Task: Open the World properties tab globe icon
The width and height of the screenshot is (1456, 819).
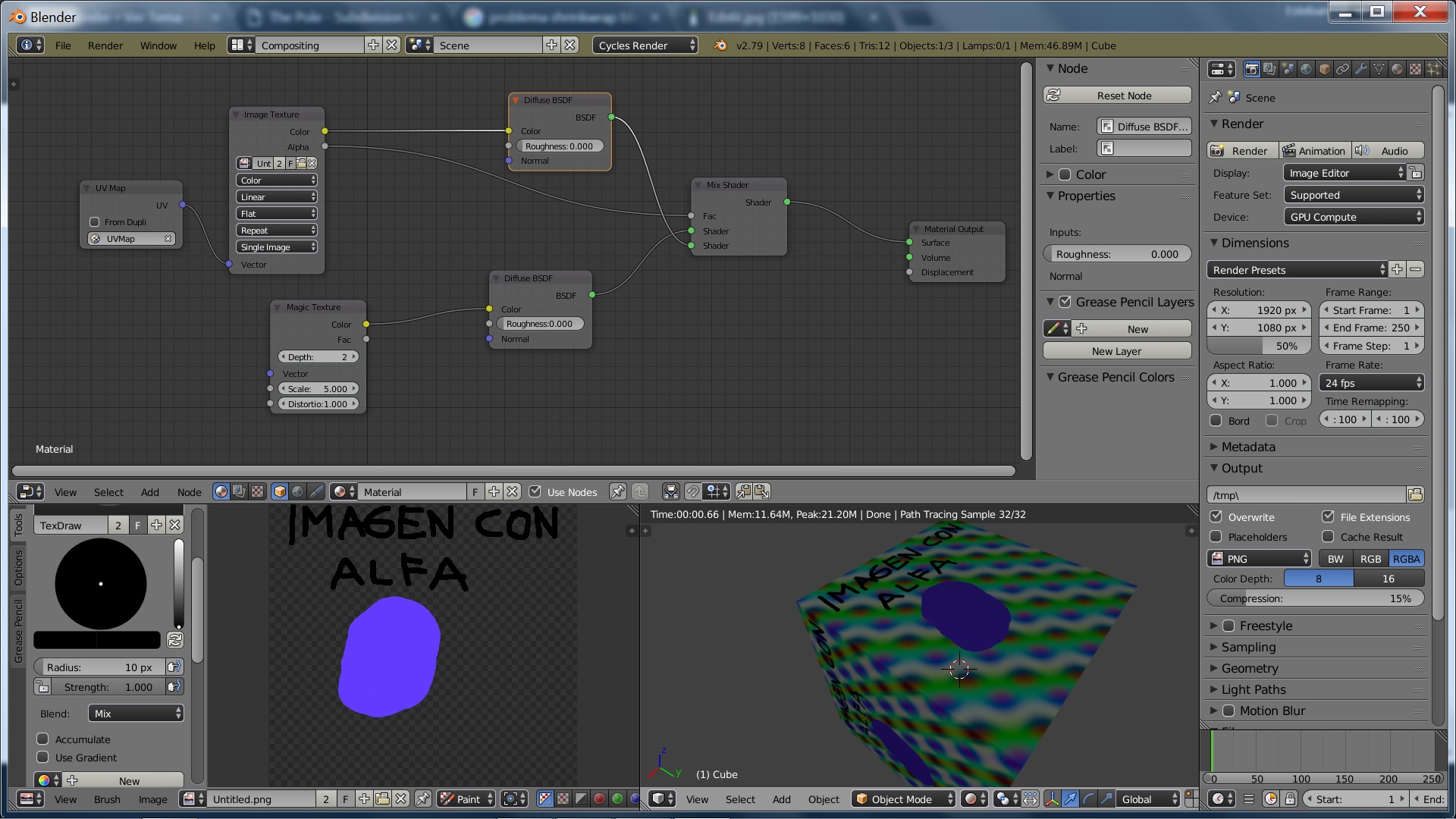Action: [x=1306, y=69]
